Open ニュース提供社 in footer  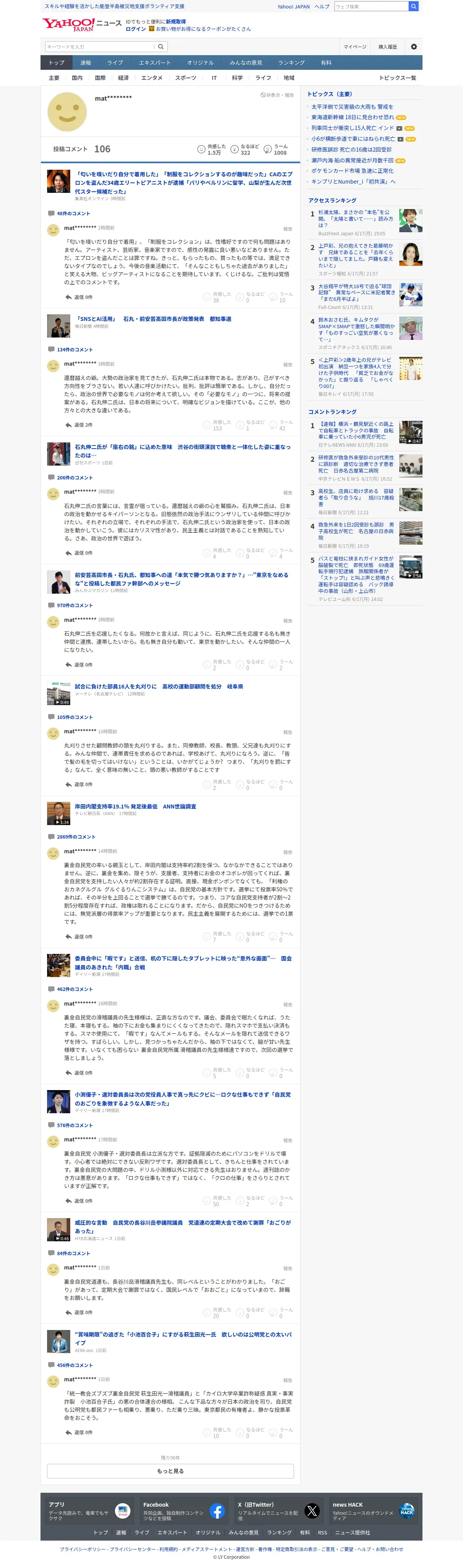click(x=352, y=1533)
